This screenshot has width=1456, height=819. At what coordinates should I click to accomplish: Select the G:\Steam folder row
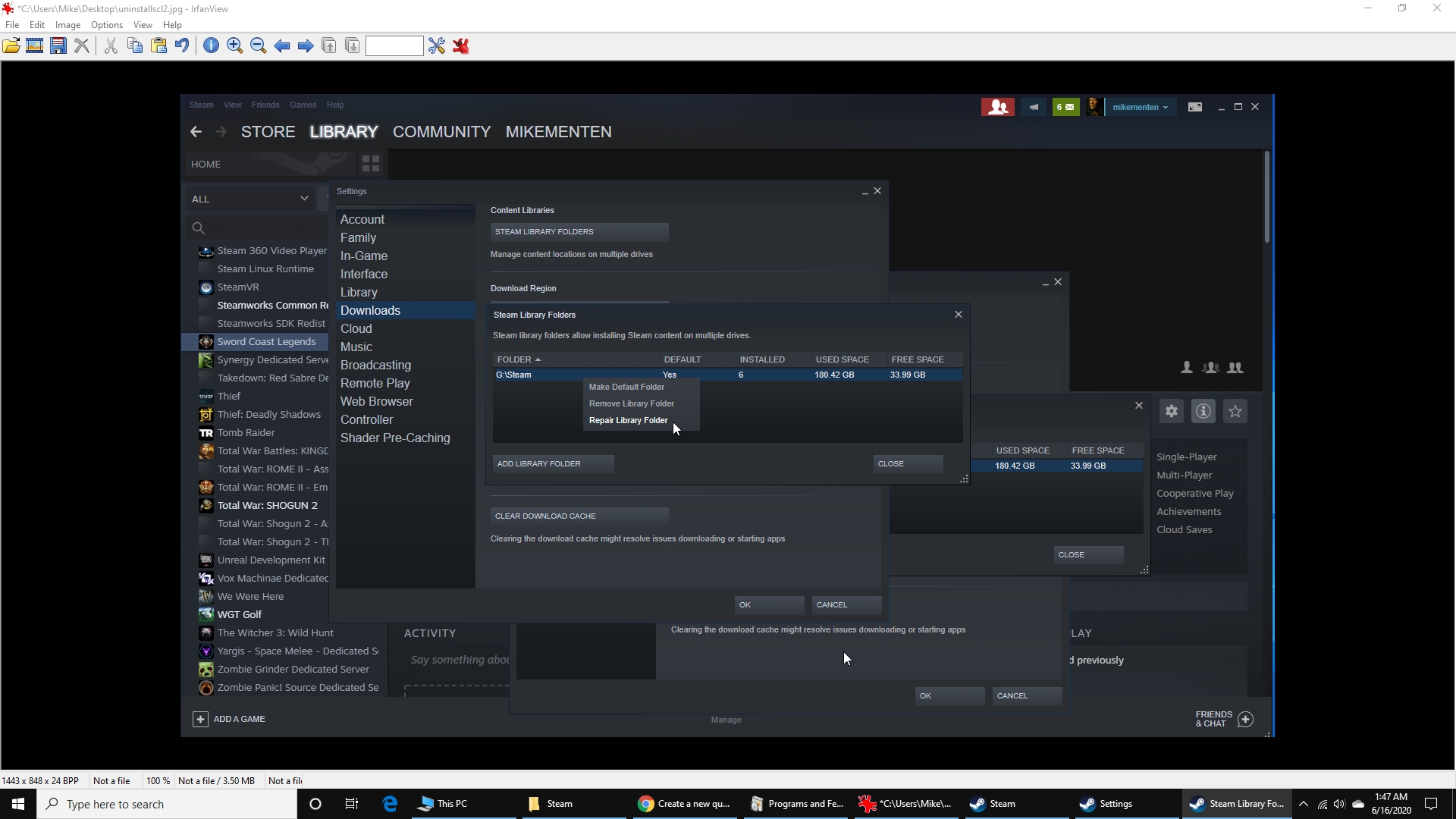pos(728,375)
